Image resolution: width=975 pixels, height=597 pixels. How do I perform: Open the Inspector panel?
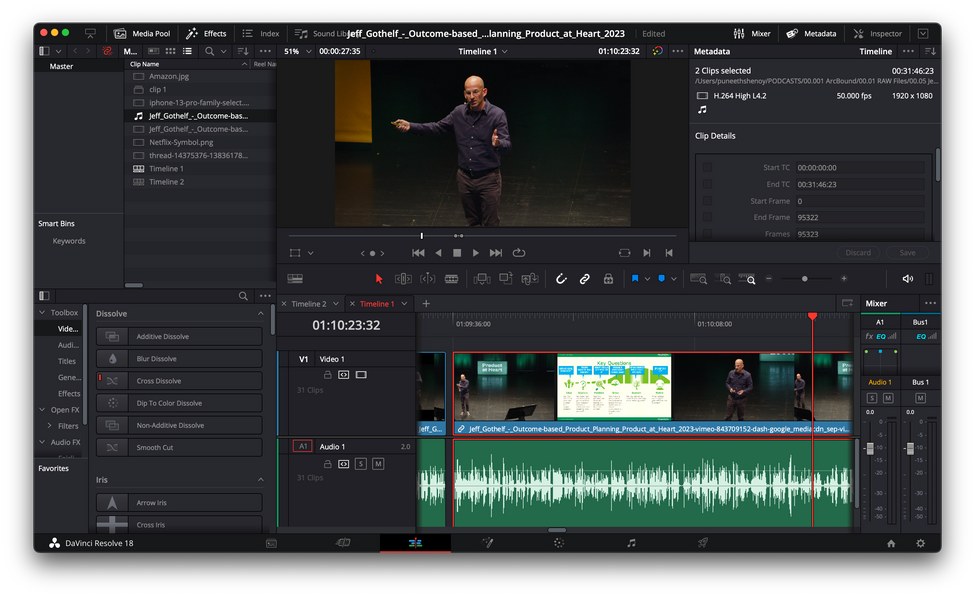tap(877, 33)
